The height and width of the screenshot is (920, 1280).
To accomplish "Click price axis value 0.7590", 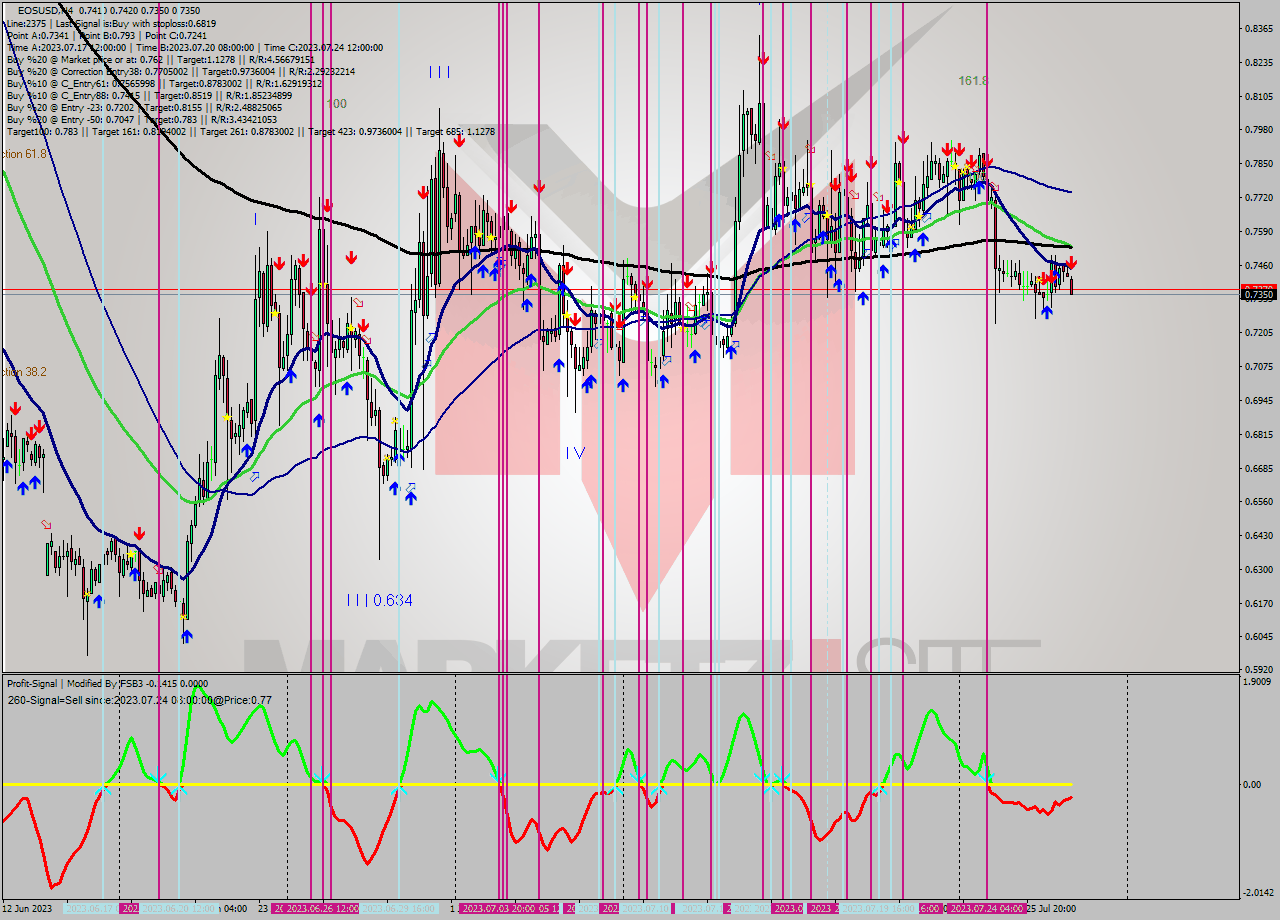I will click(1258, 232).
